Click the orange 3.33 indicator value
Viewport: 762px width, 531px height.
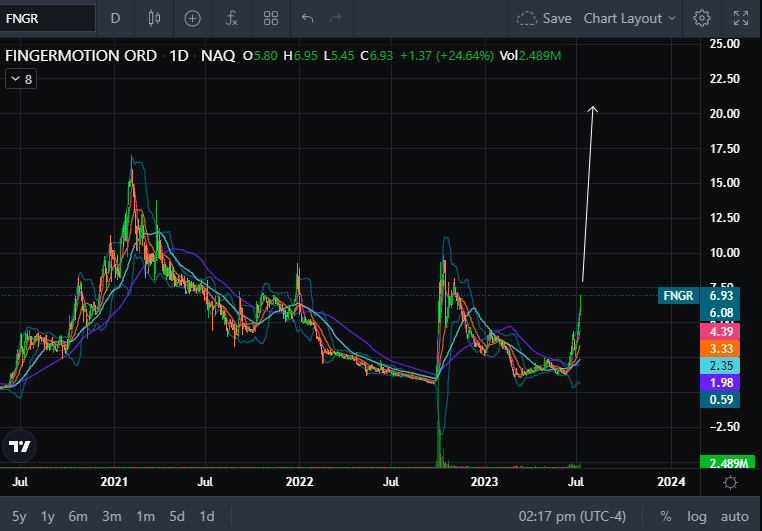click(x=720, y=349)
